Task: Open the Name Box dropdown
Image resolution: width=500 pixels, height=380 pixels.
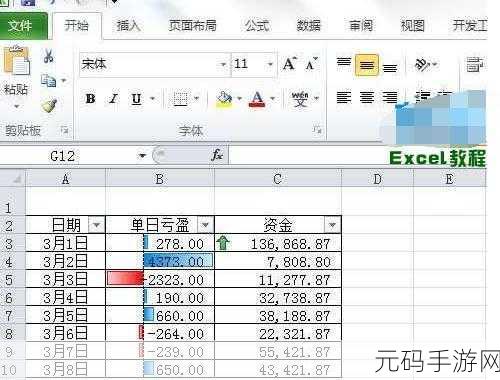Action: click(142, 155)
